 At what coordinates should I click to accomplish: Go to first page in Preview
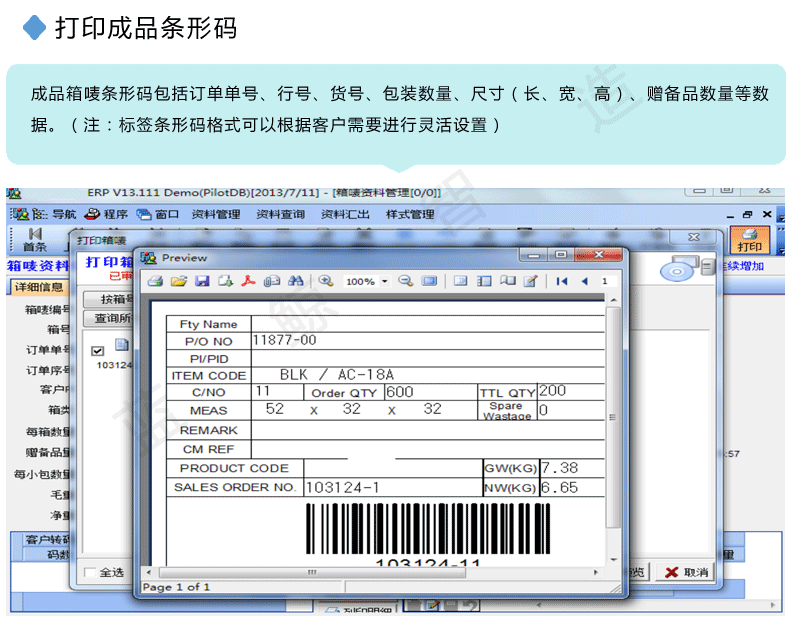[562, 282]
